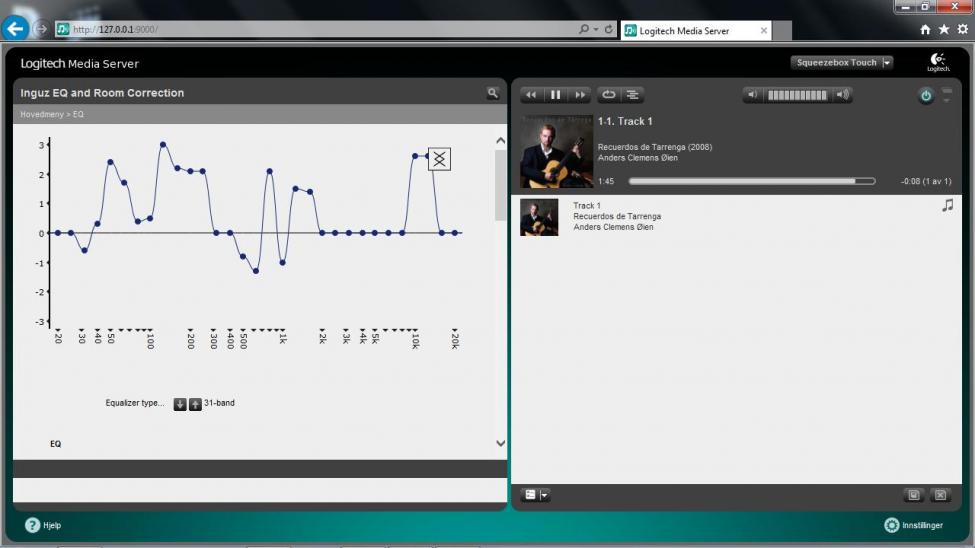Click the playlist row album thumbnail
The width and height of the screenshot is (975, 548).
tap(539, 217)
